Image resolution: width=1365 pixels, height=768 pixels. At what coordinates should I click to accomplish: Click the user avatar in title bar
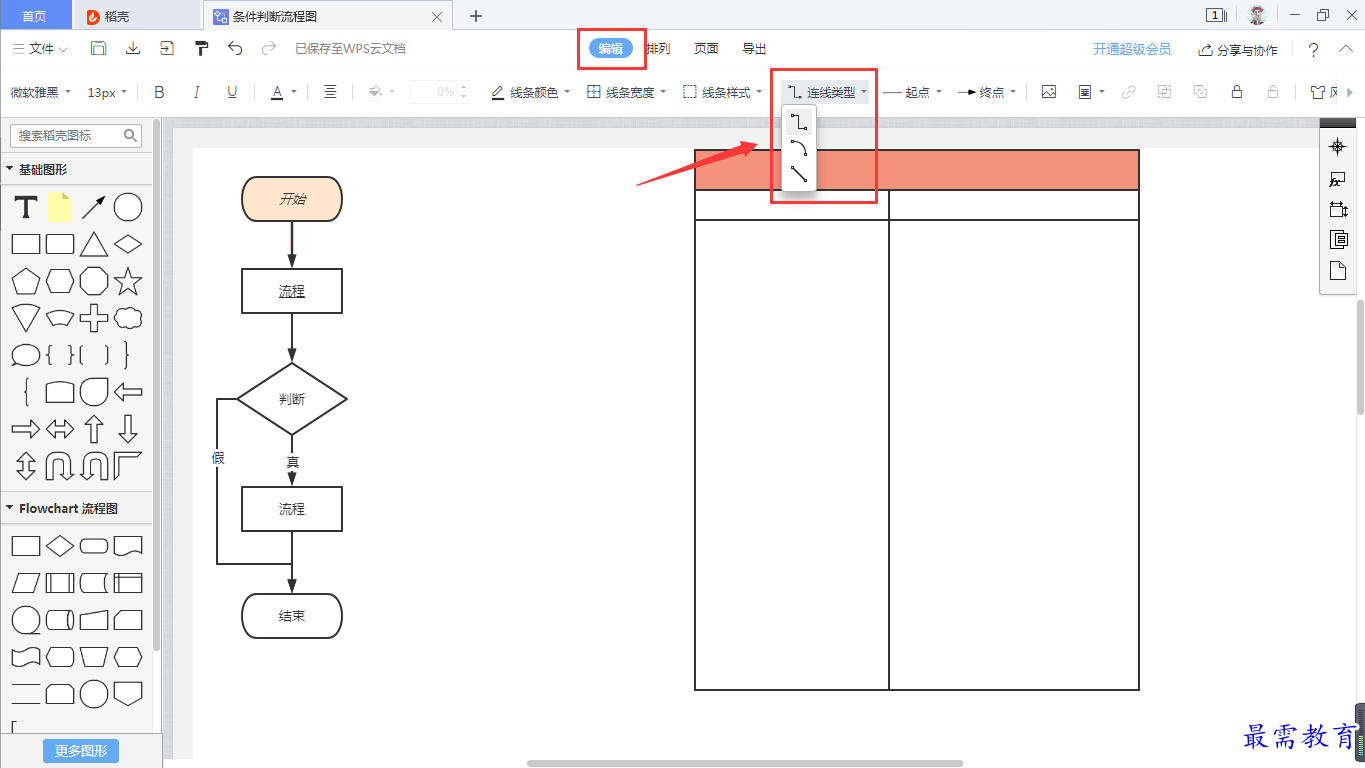pyautogui.click(x=1257, y=15)
